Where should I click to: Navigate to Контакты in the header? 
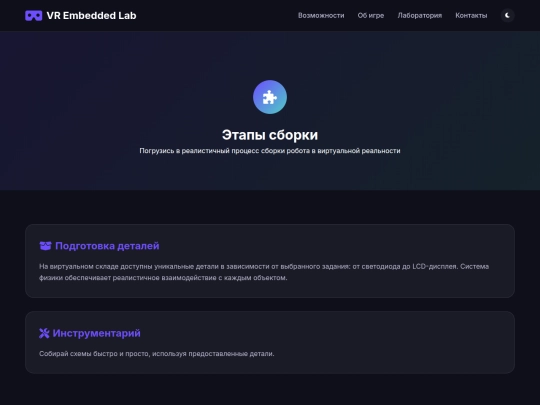pyautogui.click(x=471, y=15)
